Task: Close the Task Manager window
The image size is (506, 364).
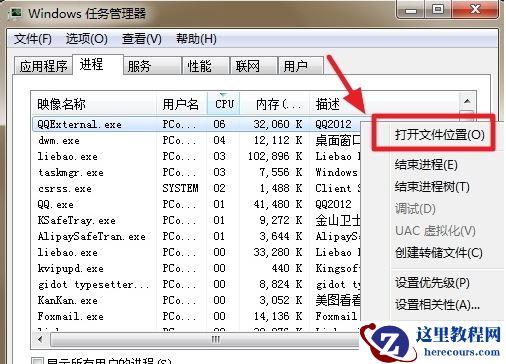Action: (475, 10)
